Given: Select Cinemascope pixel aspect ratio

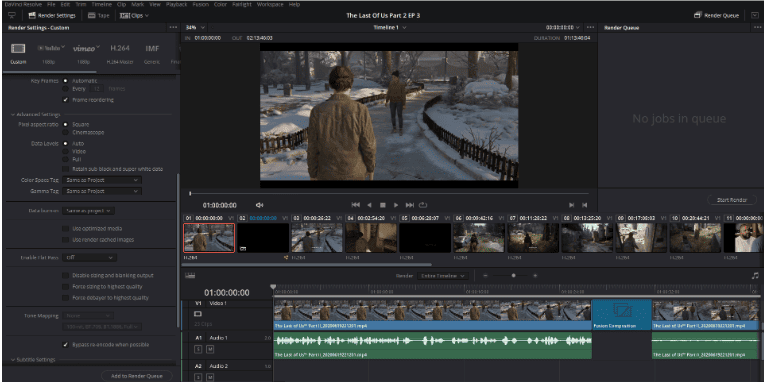Looking at the screenshot, I should click(65, 132).
